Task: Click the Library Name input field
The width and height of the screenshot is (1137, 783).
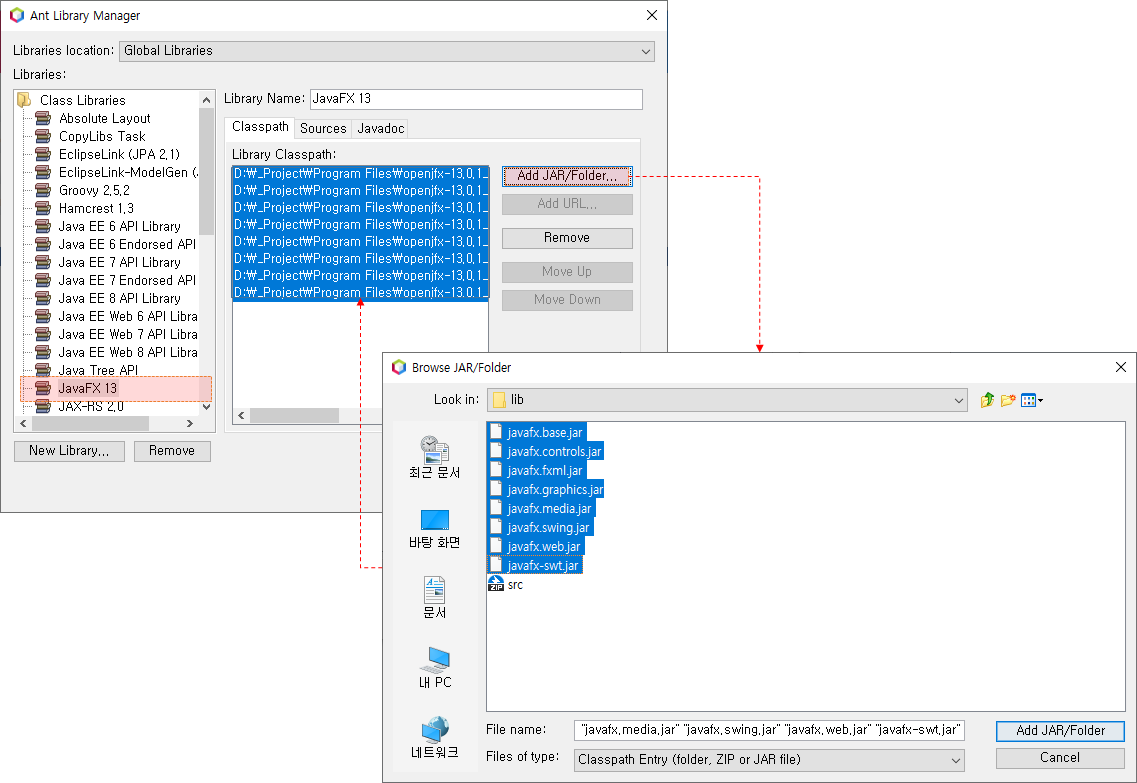Action: (476, 99)
